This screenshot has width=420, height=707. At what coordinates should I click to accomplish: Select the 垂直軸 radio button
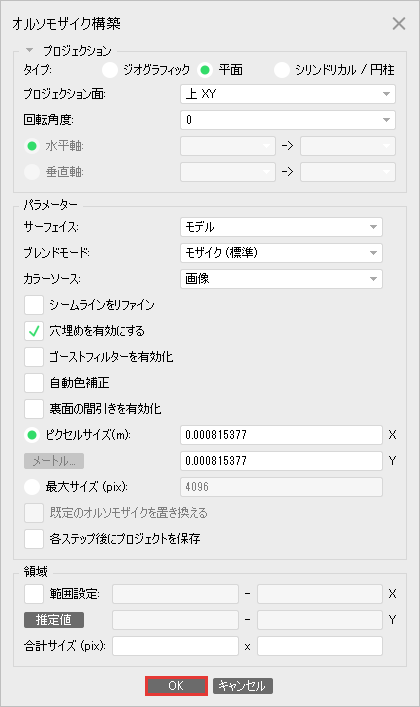pos(32,172)
